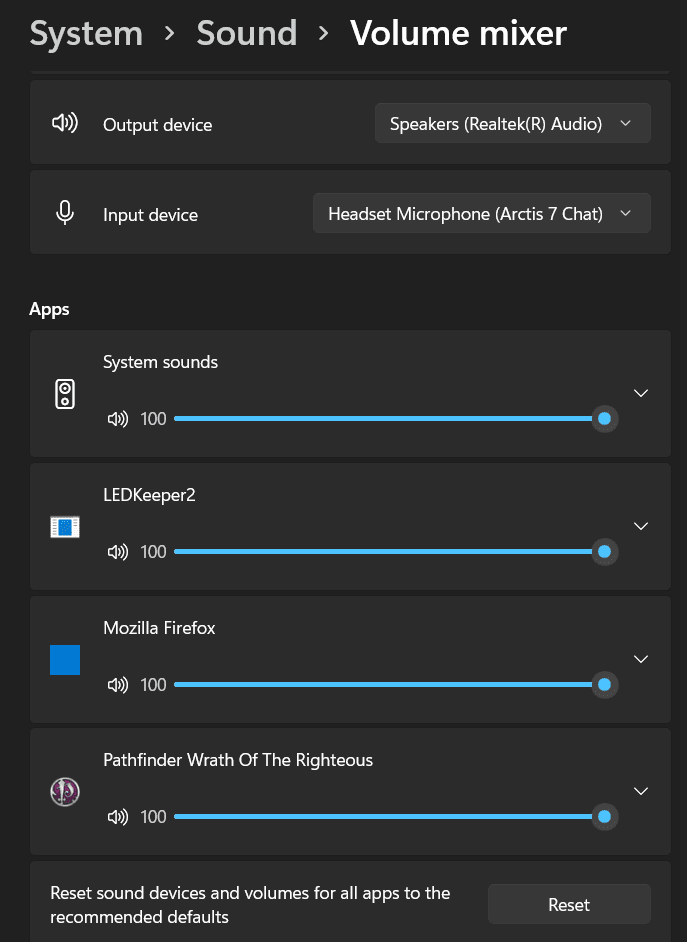Expand the System sounds row chevron

click(x=641, y=393)
